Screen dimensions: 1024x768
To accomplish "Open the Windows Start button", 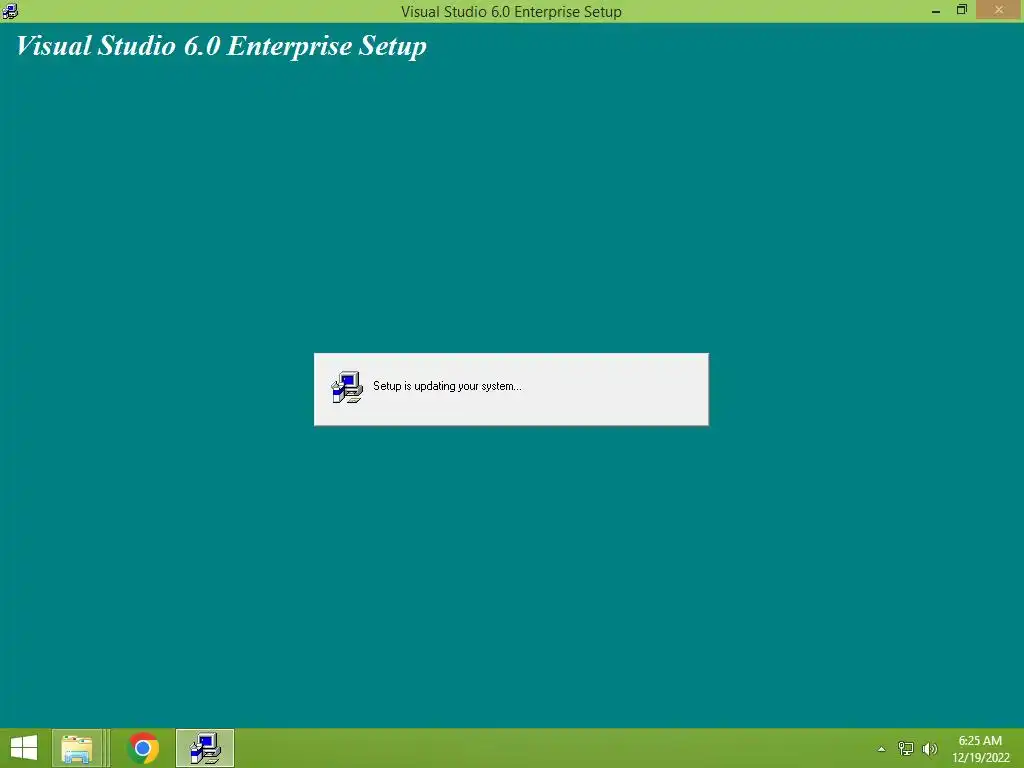I will click(24, 748).
